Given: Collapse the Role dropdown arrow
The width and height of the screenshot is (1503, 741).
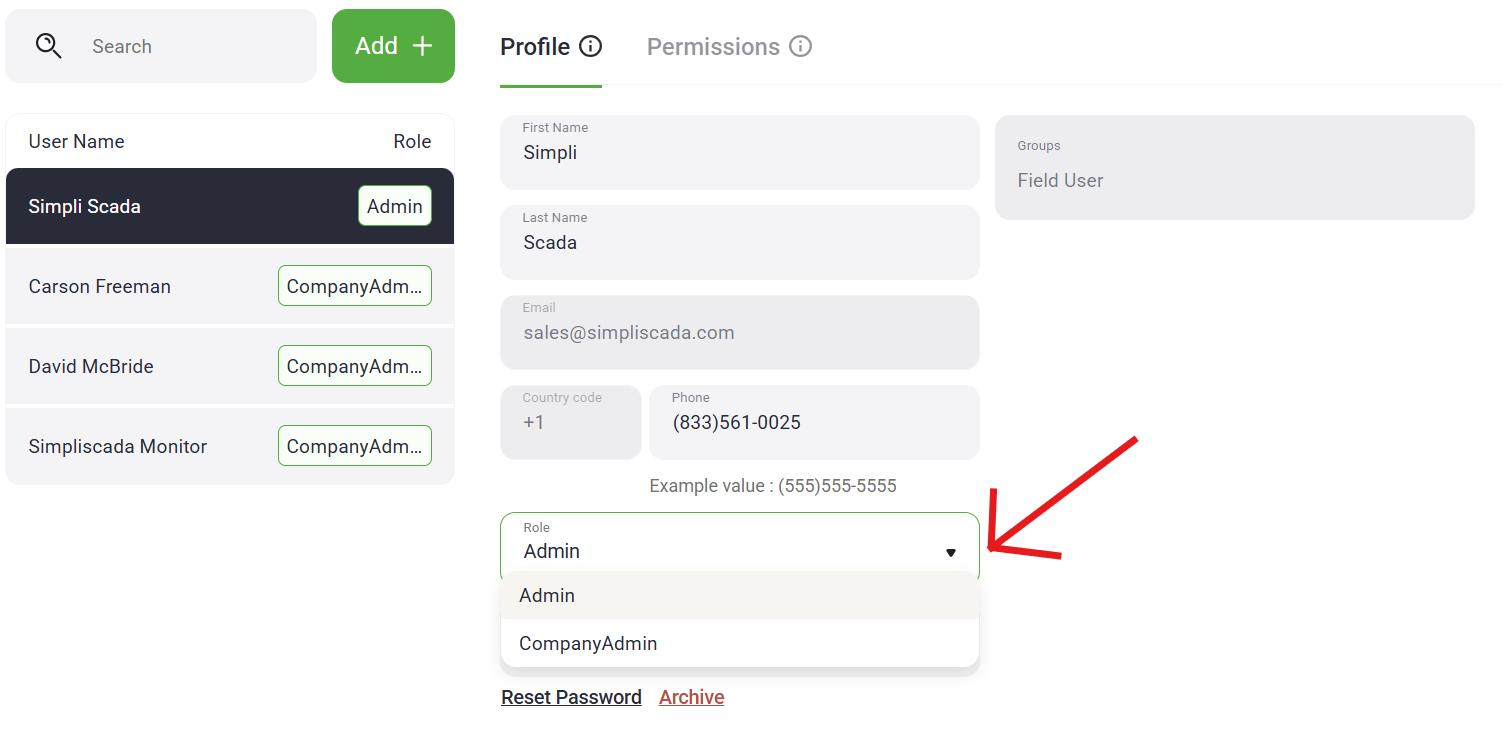Looking at the screenshot, I should tap(951, 552).
